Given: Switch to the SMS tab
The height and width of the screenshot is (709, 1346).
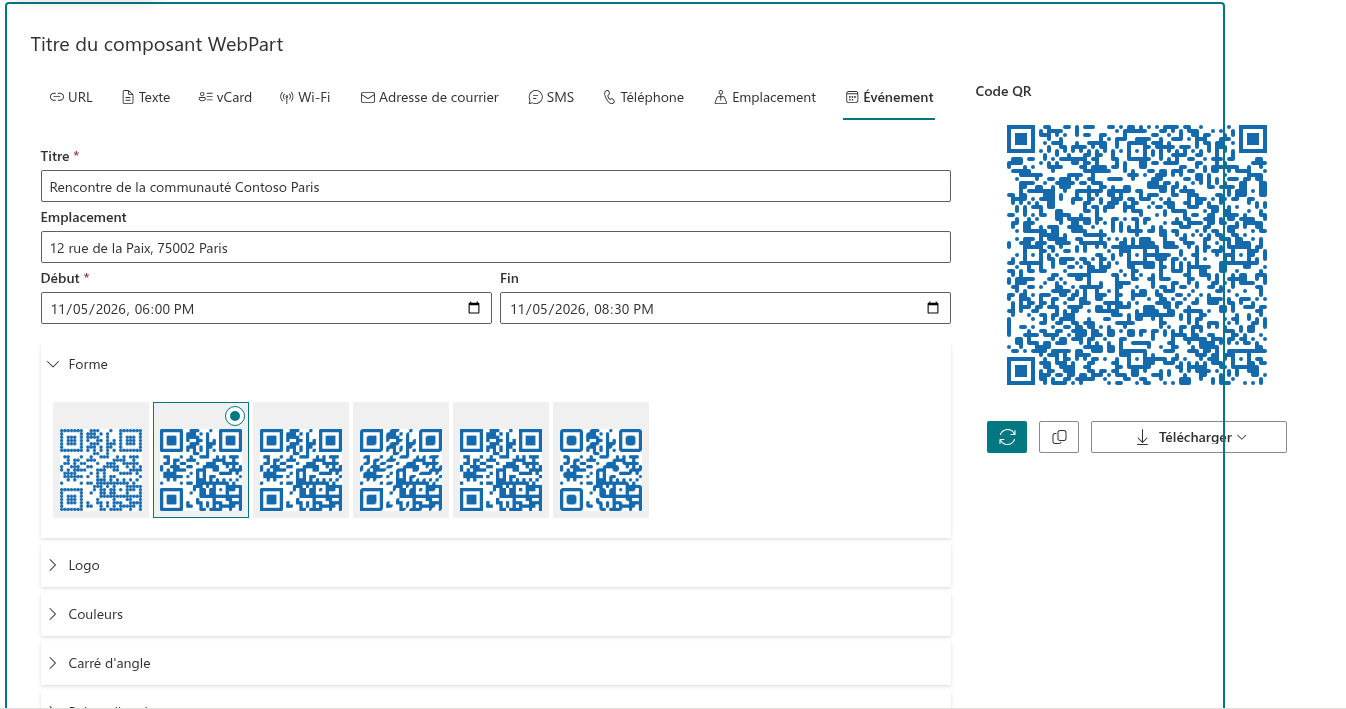Looking at the screenshot, I should [551, 97].
